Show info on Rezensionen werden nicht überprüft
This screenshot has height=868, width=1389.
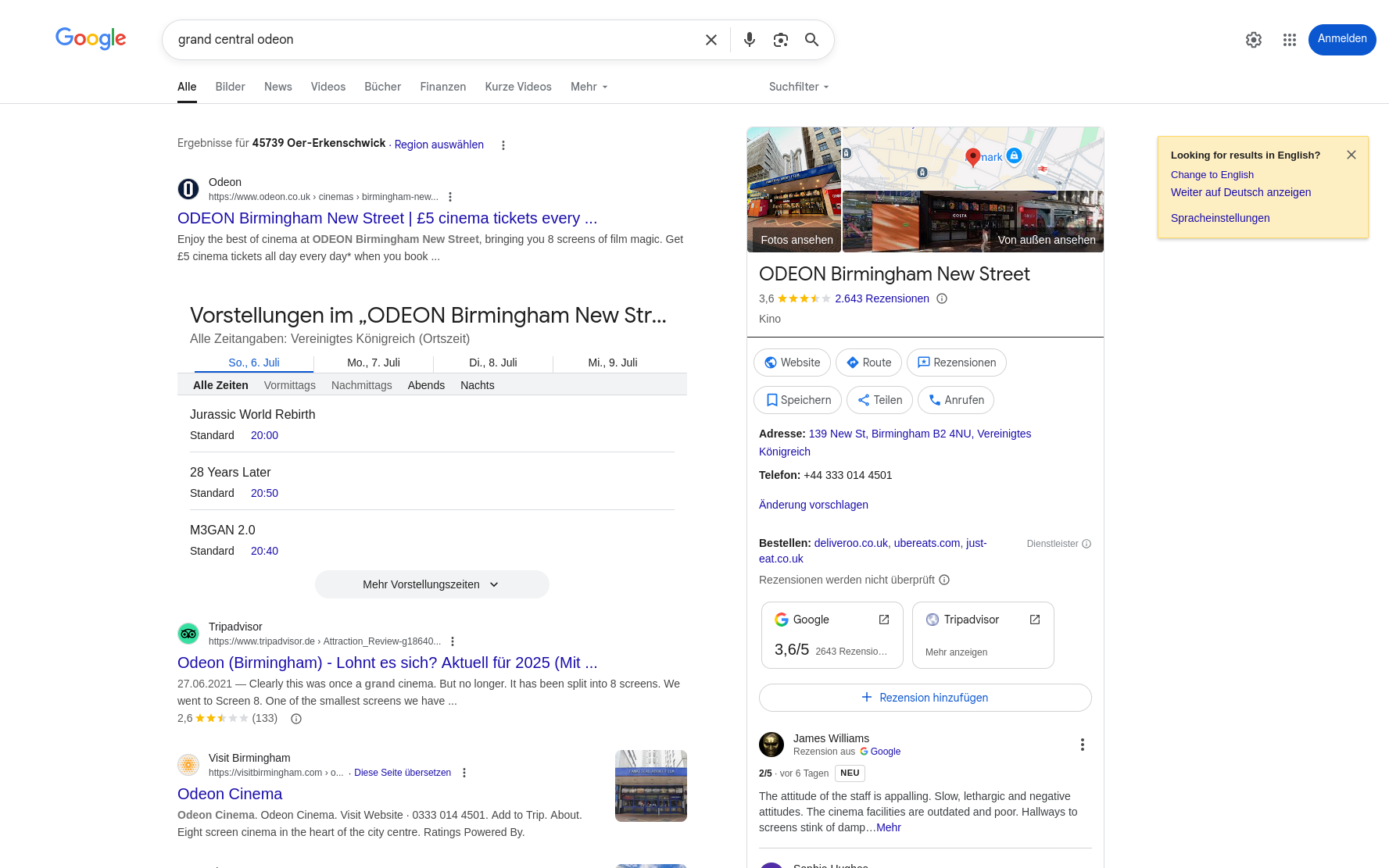click(944, 580)
